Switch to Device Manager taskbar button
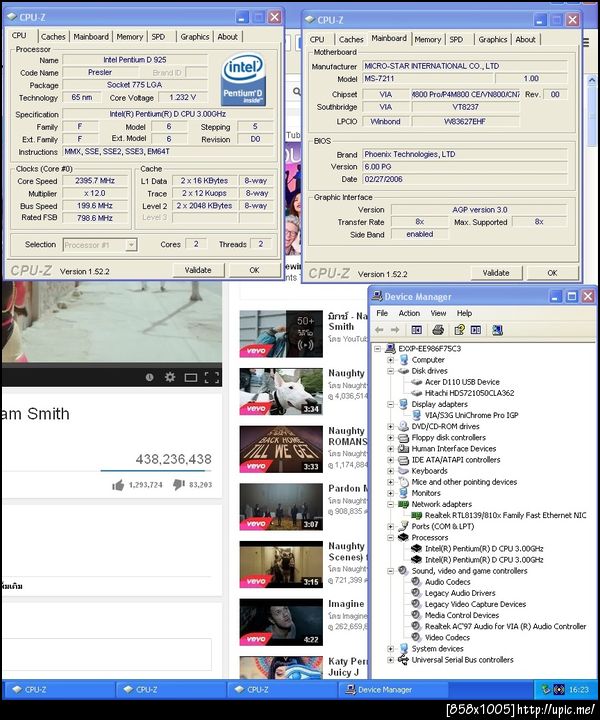This screenshot has height=720, width=600. (393, 690)
